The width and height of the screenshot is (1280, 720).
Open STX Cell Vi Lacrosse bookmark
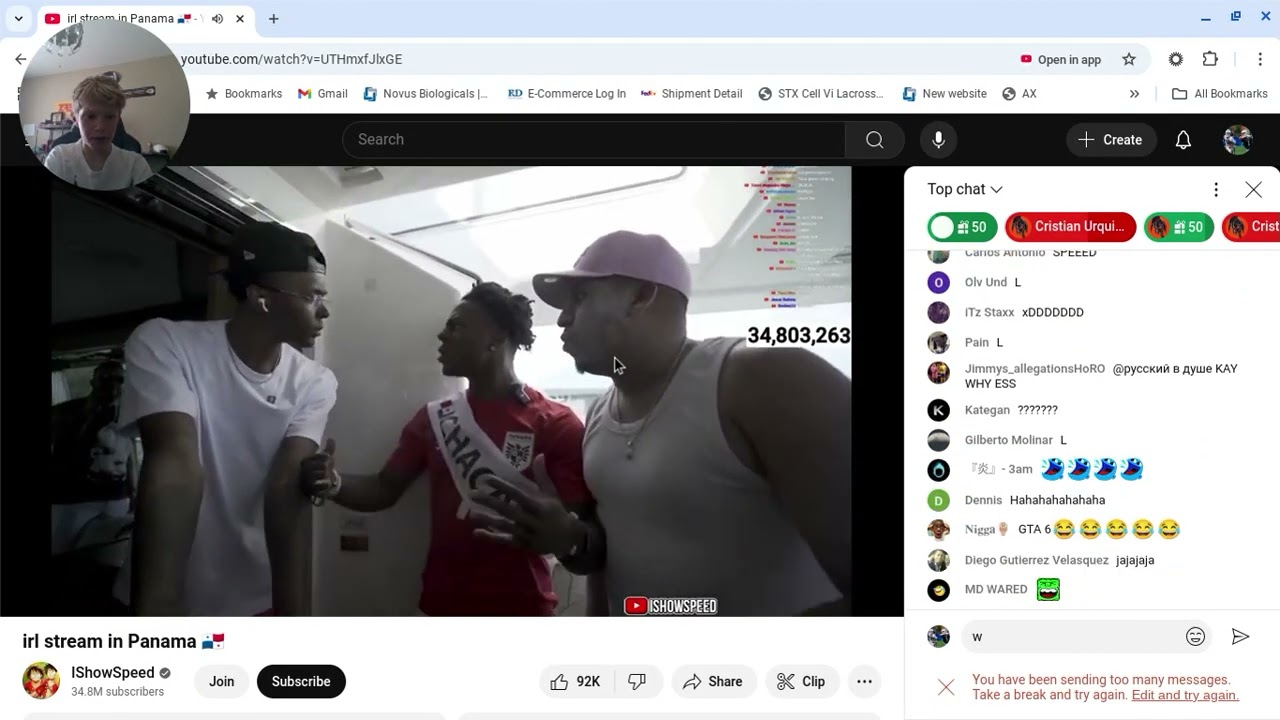pyautogui.click(x=821, y=94)
